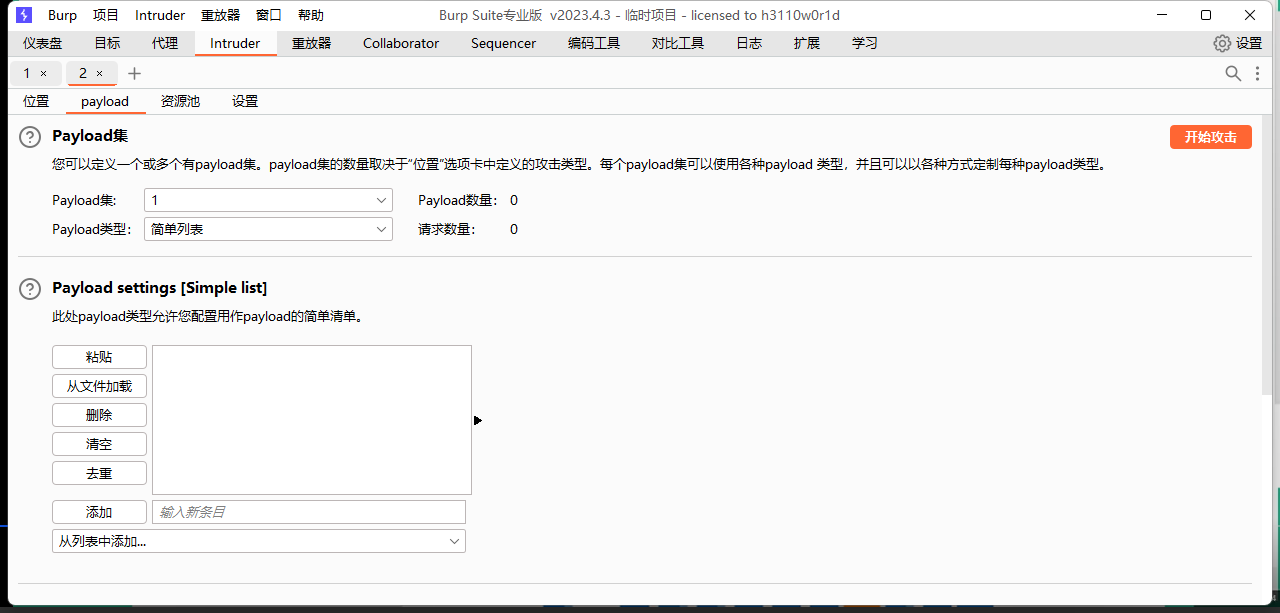Switch to the 对比工具 tab
The image size is (1280, 613).
tap(678, 43)
